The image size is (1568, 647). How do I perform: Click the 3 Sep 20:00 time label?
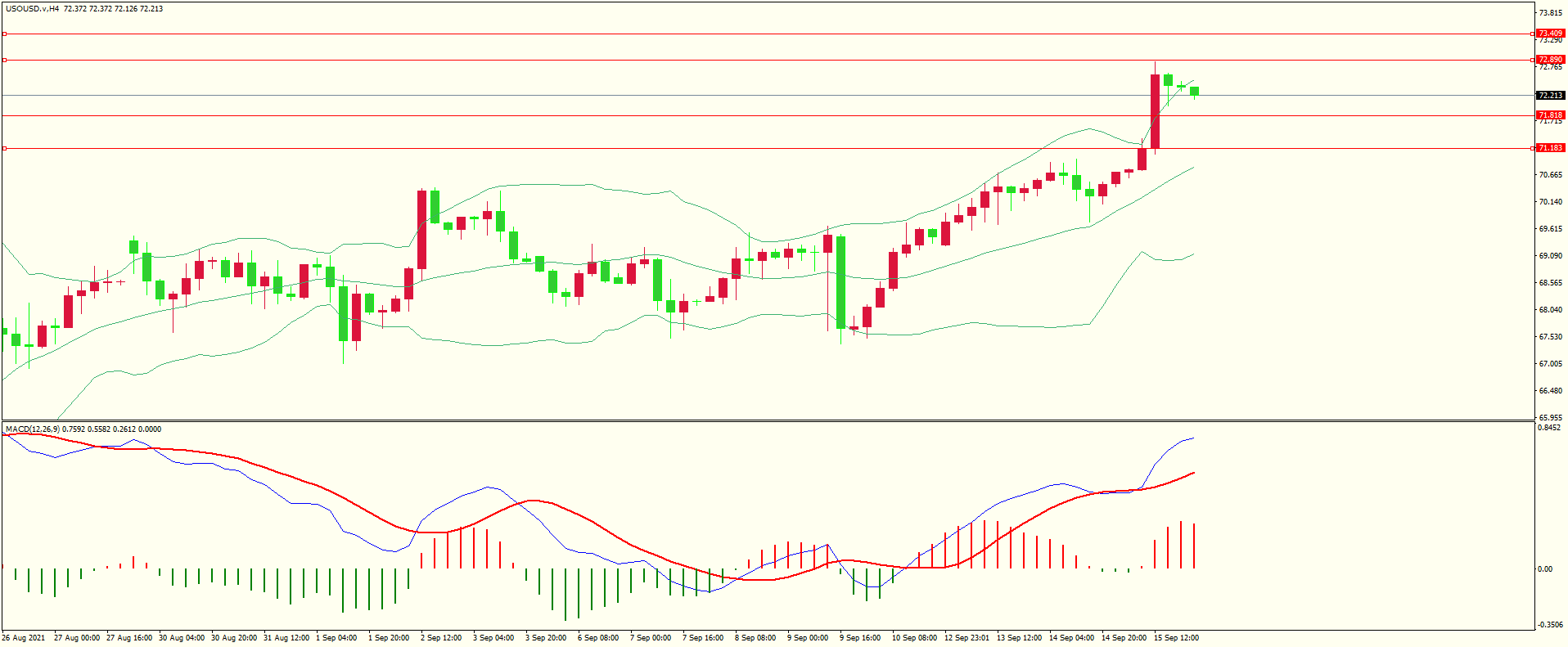(x=546, y=638)
